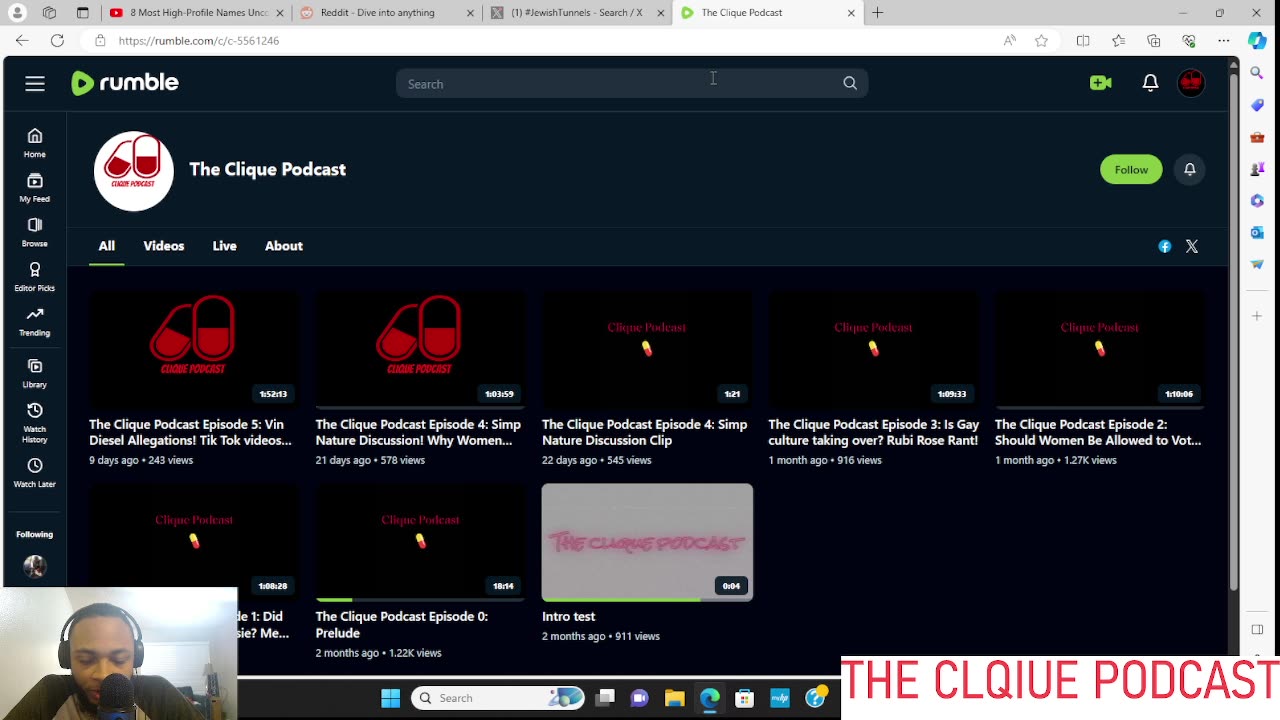Click The Clique Podcast channel name heading
The image size is (1280, 720).
pos(268,169)
